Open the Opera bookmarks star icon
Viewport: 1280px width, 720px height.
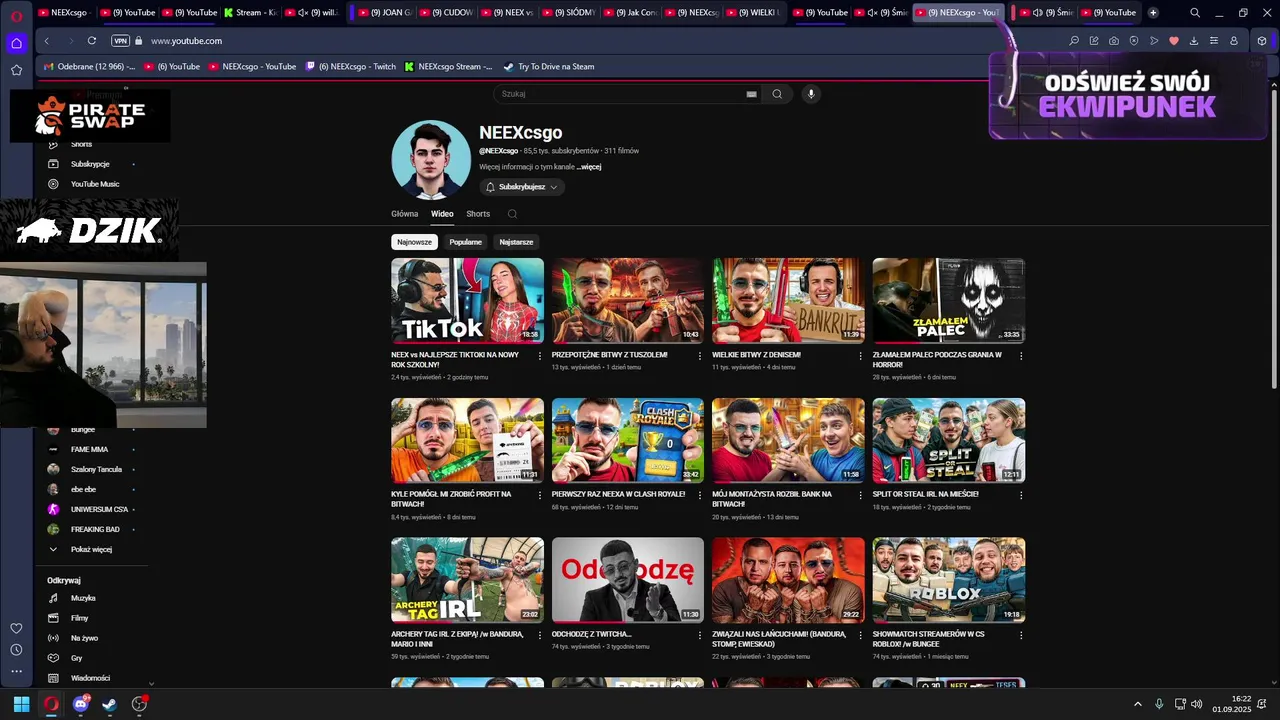[16, 70]
